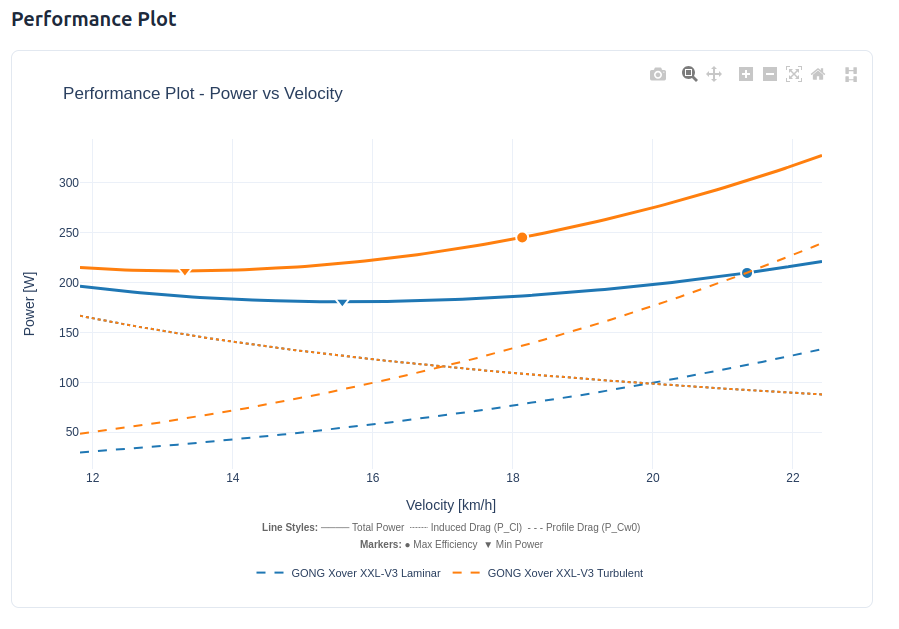Select the Zoom magnifier tool
Viewport: 899px width, 629px height.
pyautogui.click(x=689, y=74)
